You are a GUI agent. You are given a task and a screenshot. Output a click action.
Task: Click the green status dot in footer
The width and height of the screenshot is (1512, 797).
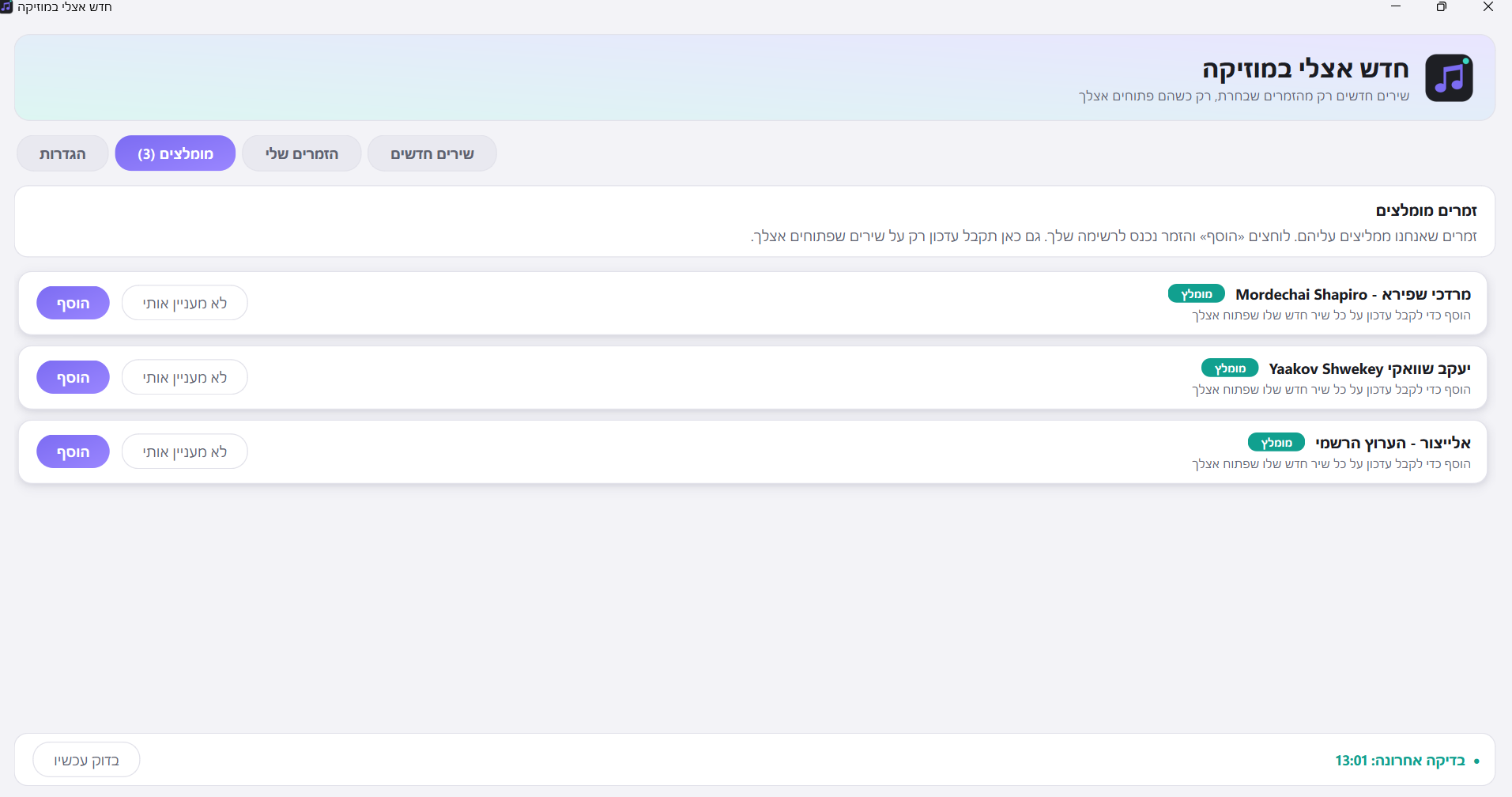[x=1476, y=761]
